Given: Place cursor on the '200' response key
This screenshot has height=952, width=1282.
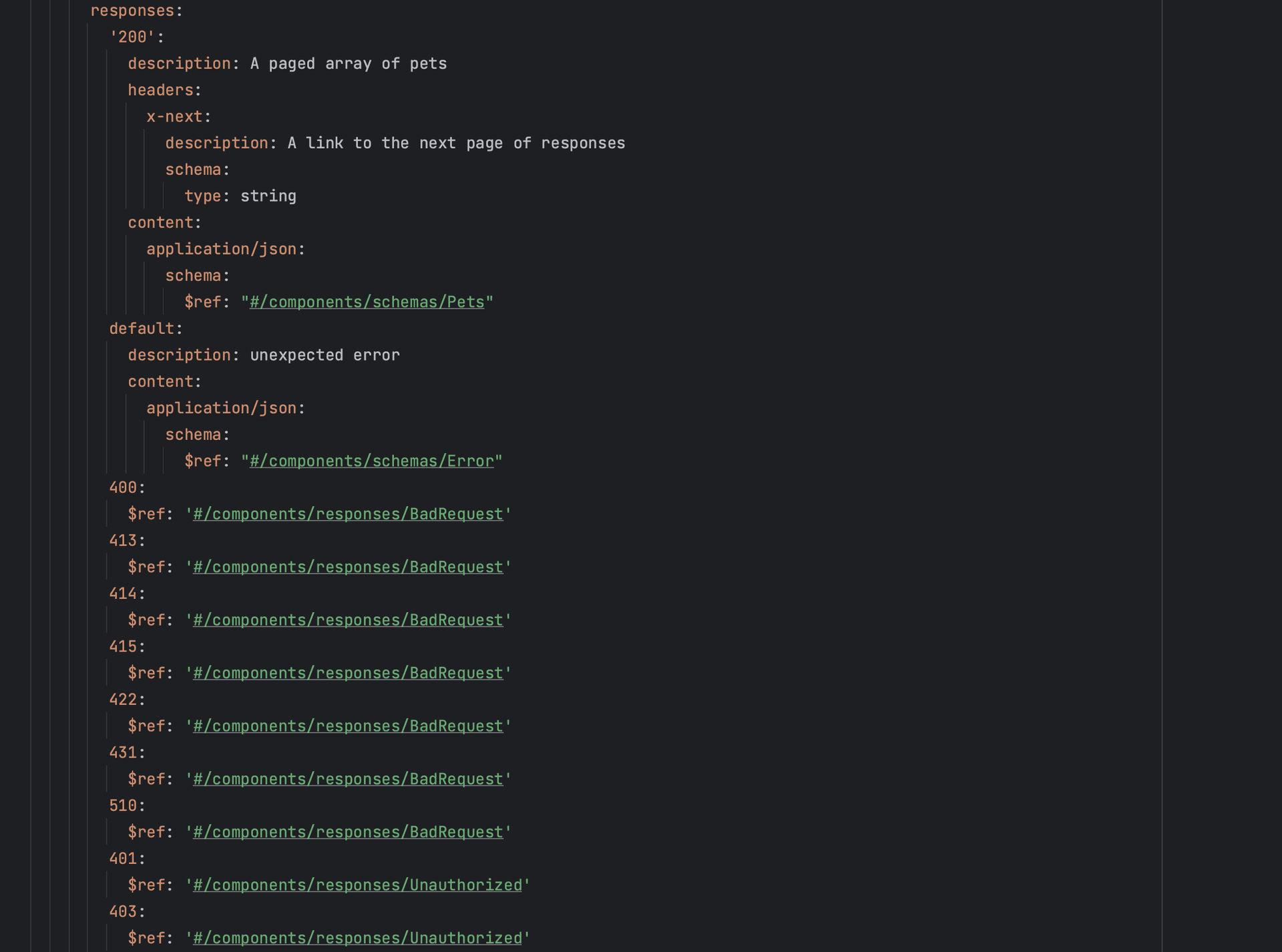Looking at the screenshot, I should (x=132, y=37).
